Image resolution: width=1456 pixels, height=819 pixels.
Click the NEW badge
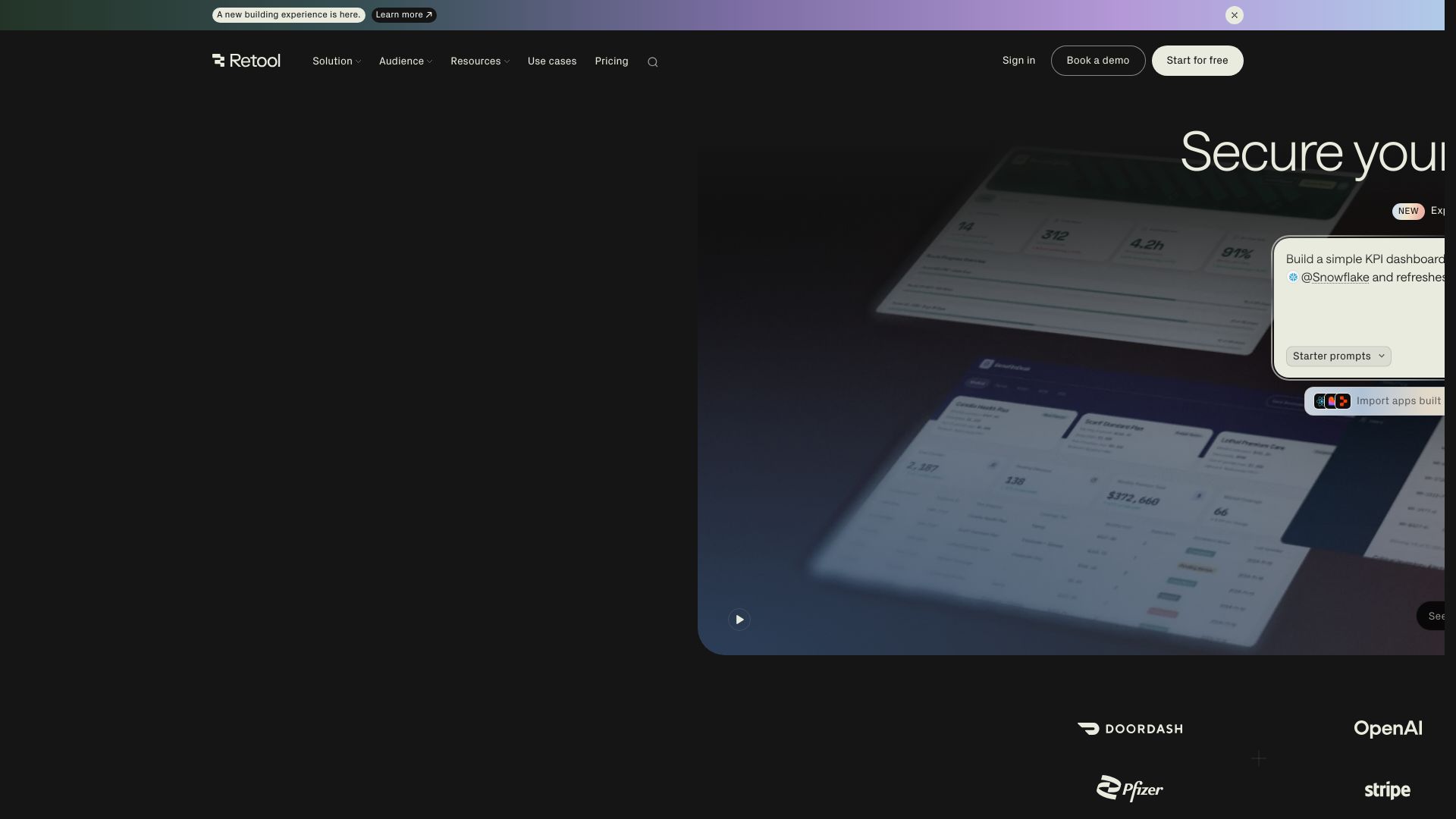coord(1408,212)
